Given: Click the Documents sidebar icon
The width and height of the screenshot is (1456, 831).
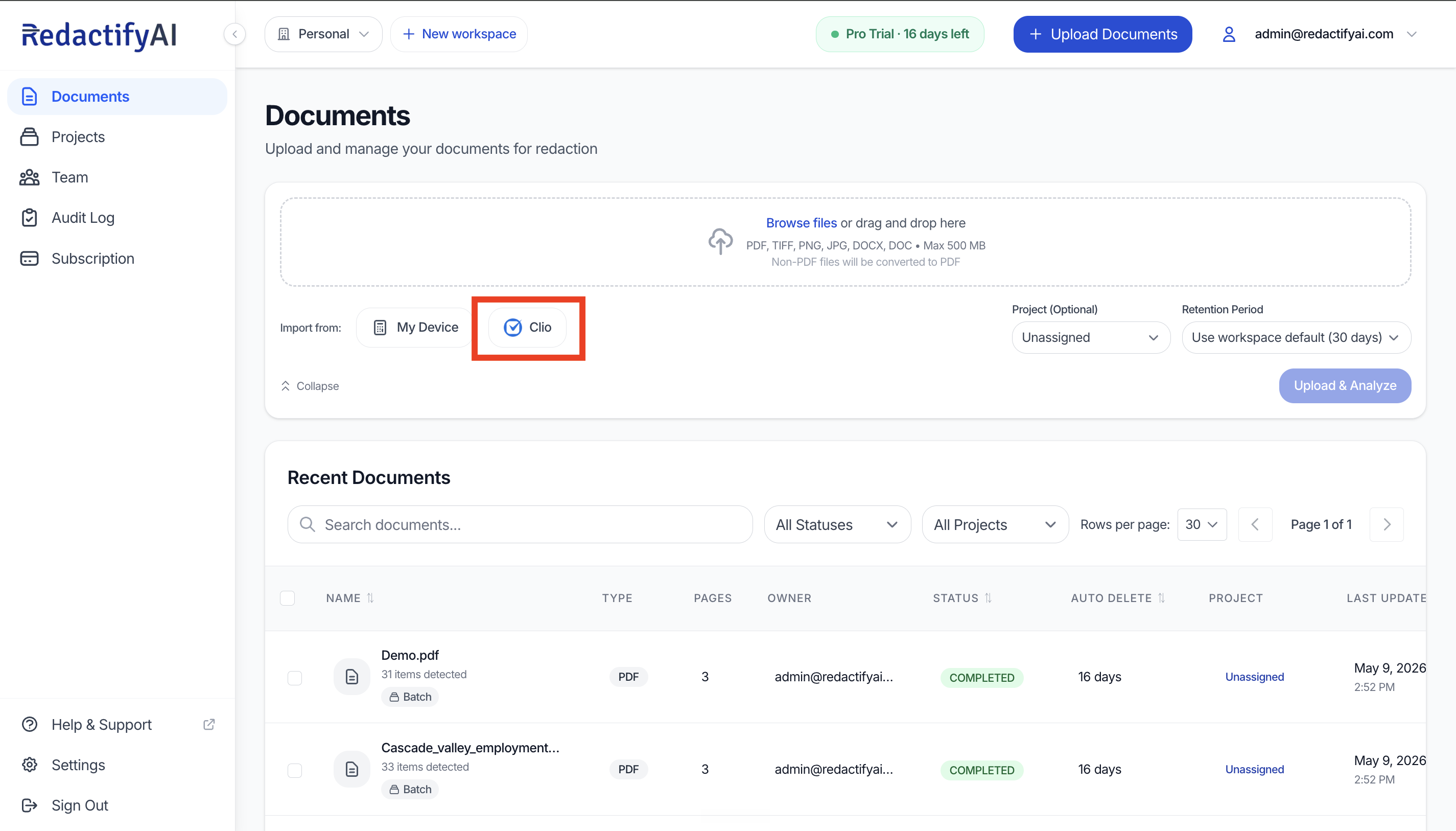Looking at the screenshot, I should 29,97.
